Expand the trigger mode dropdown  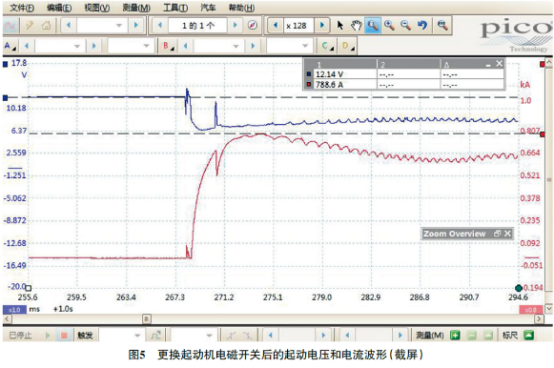click(x=120, y=335)
